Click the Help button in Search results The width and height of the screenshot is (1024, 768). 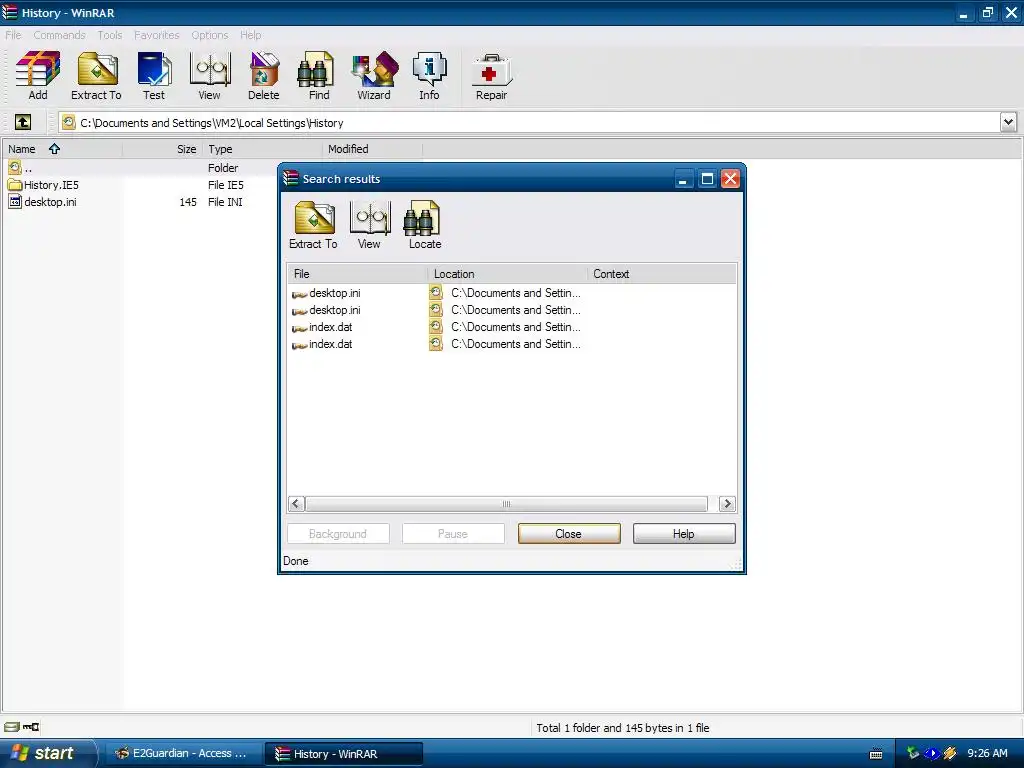pyautogui.click(x=684, y=534)
